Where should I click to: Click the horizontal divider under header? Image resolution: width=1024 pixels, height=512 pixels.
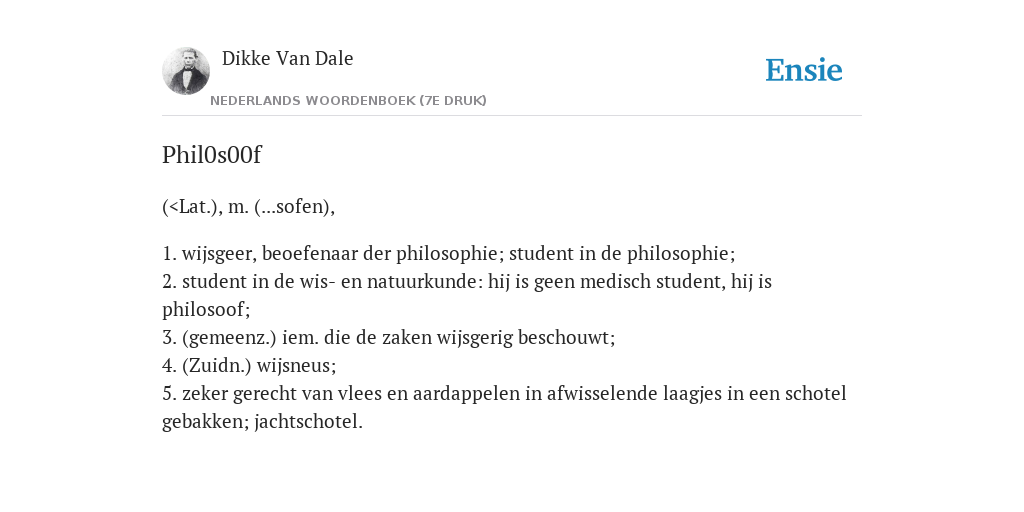point(512,116)
